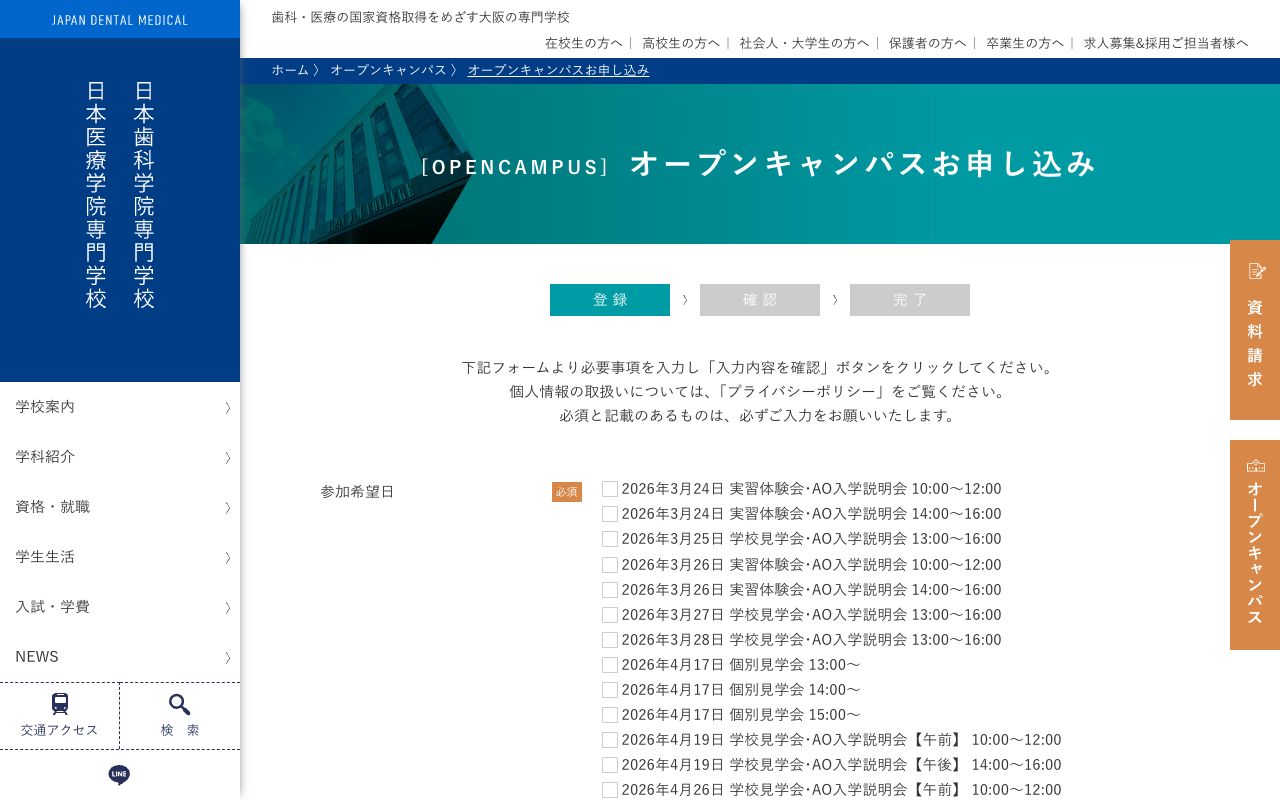
Task: Expand the 入試・学費 sidebar menu
Action: (x=120, y=607)
